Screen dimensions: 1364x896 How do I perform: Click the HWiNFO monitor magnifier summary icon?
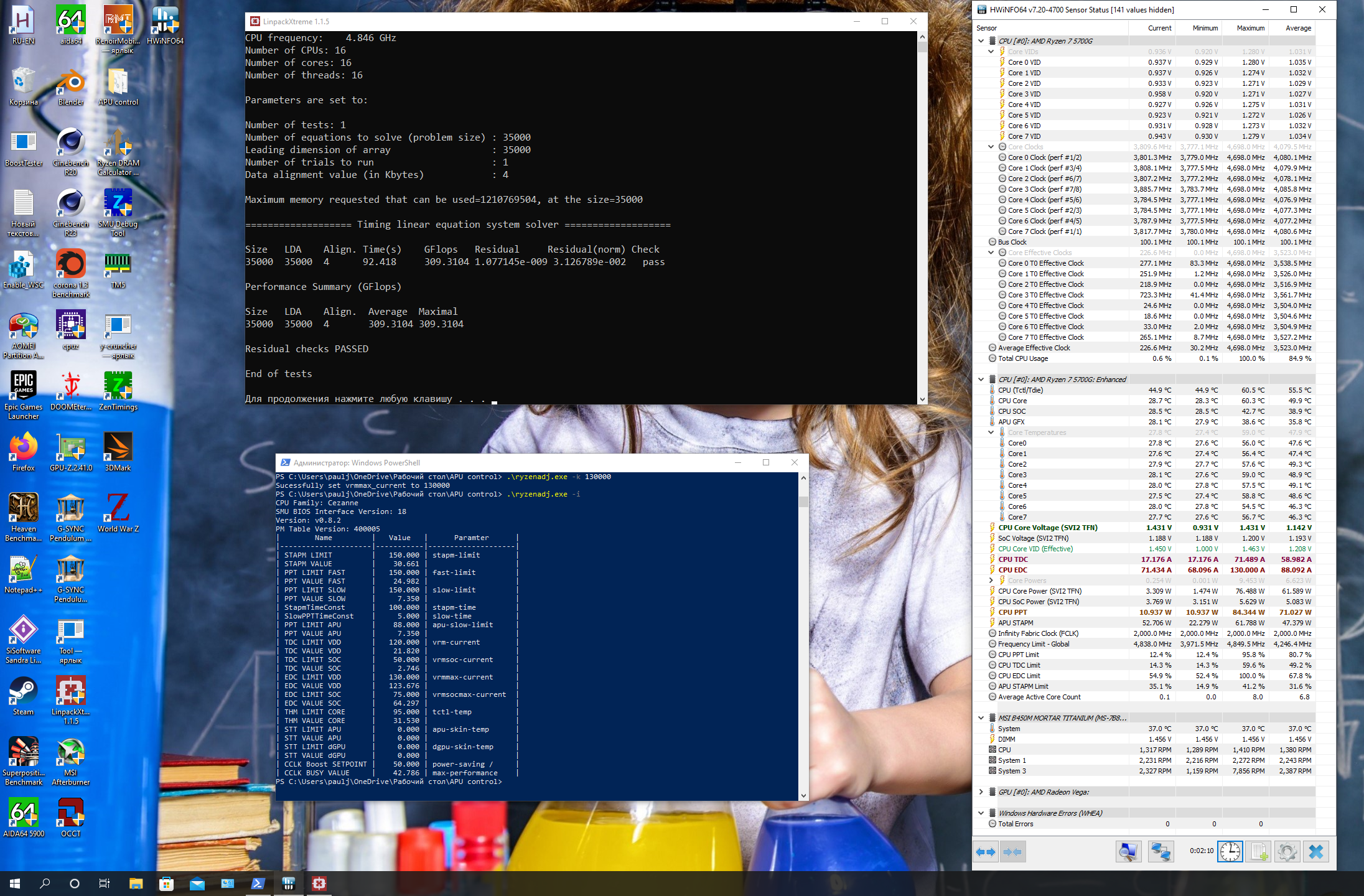click(1128, 852)
